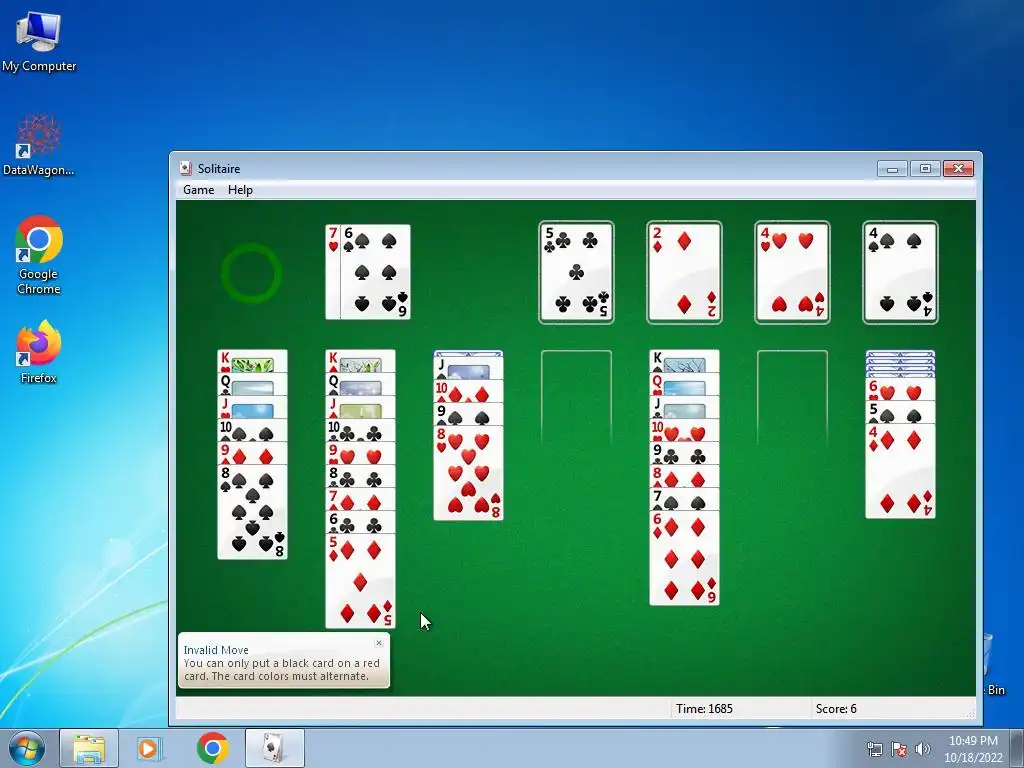1024x768 pixels.
Task: Close the Invalid Move tooltip
Action: (x=379, y=643)
